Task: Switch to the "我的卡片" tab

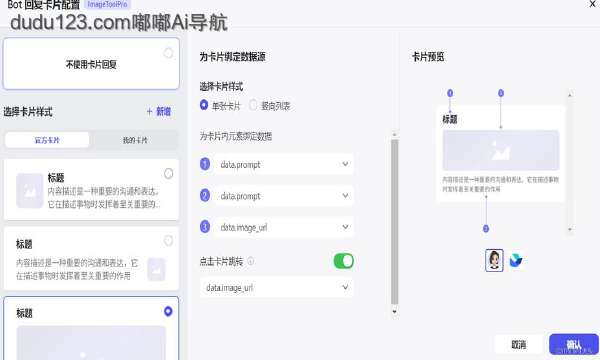Action: [x=135, y=140]
